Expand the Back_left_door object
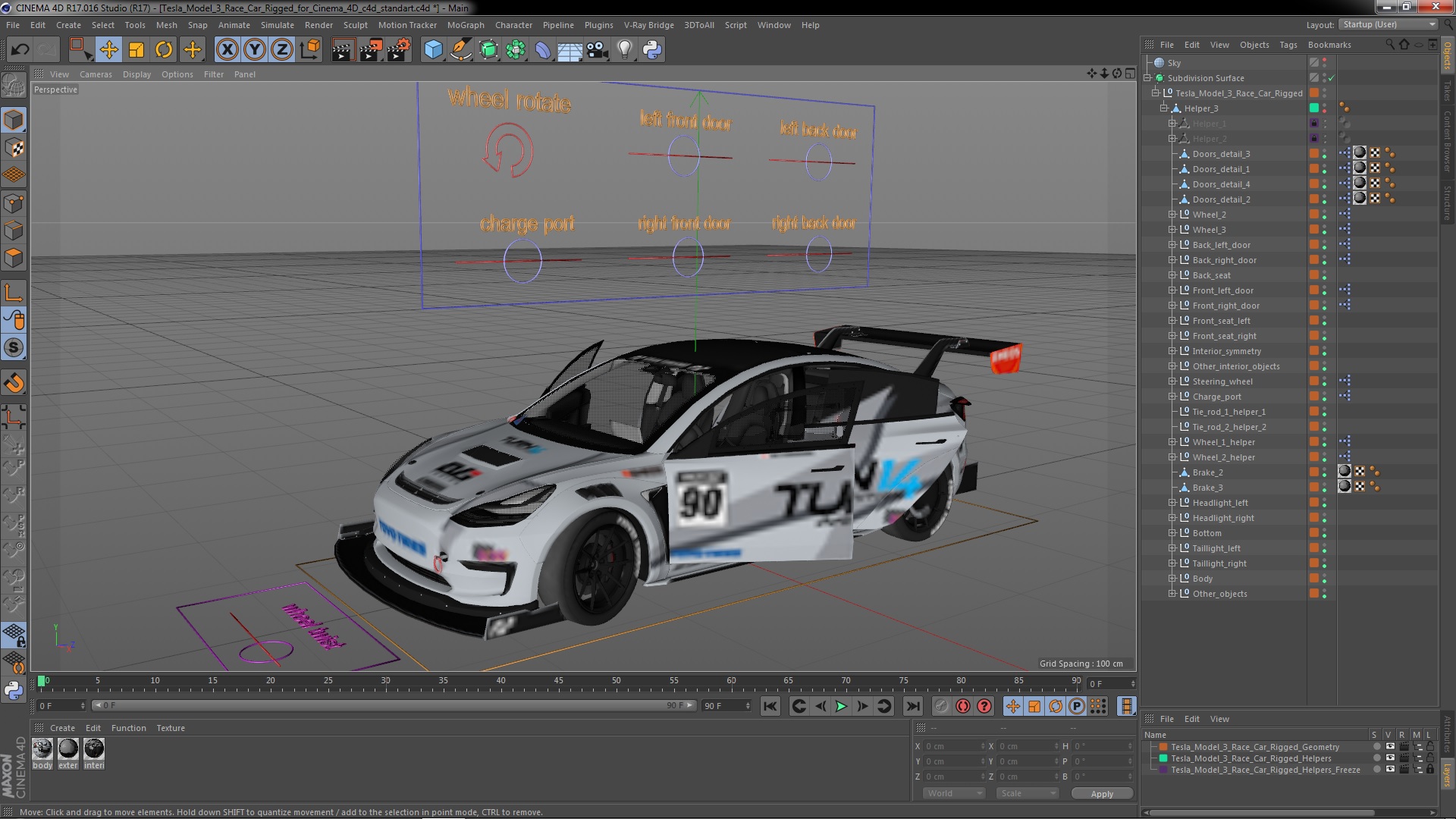1456x819 pixels. pyautogui.click(x=1172, y=245)
